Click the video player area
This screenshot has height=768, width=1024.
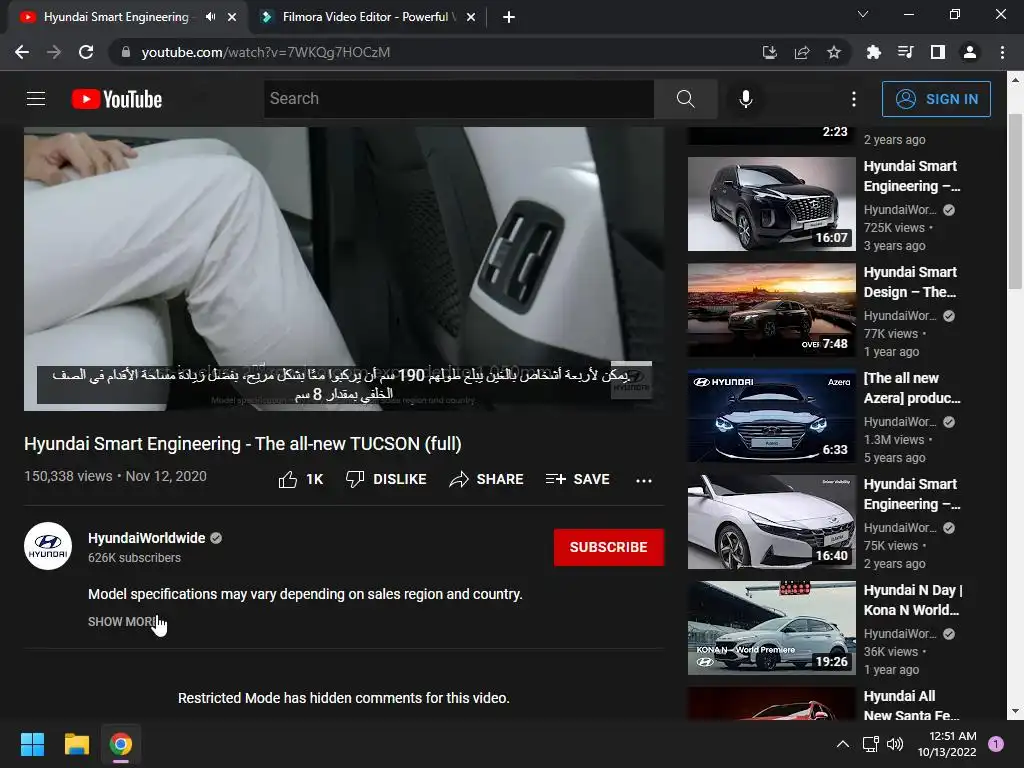344,268
